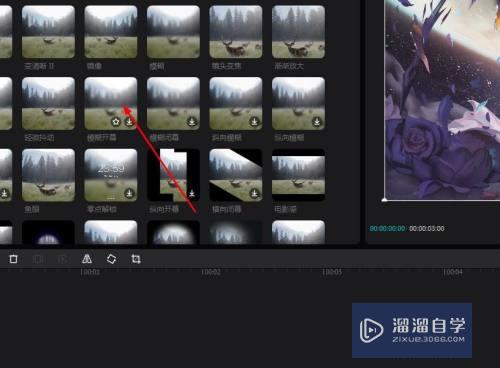Download the 斜向模糊 effect
The height and width of the screenshot is (368, 500).
tap(254, 122)
